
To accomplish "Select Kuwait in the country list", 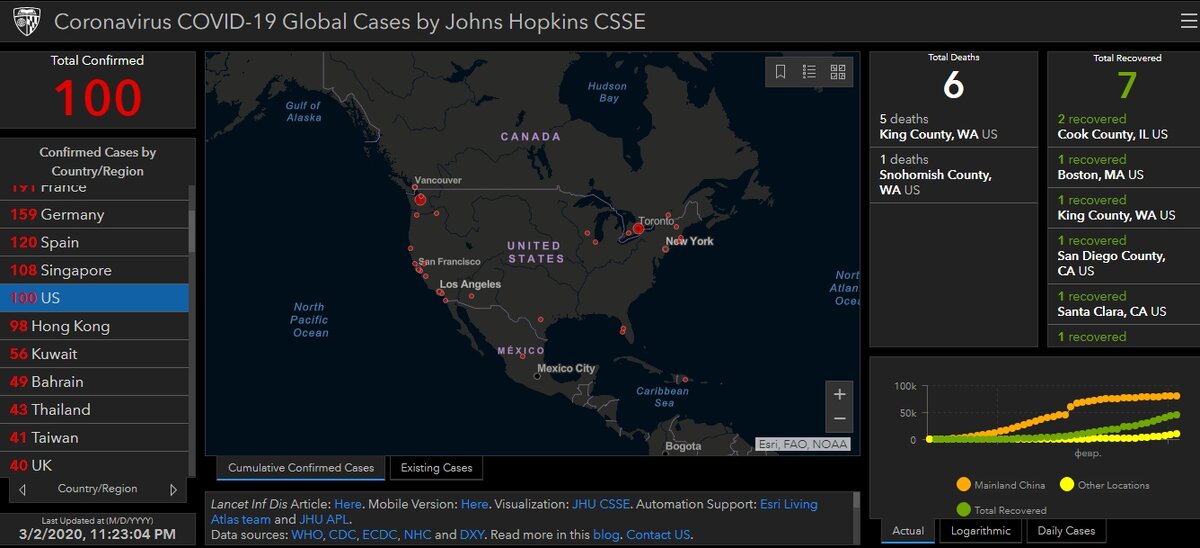I will coord(94,354).
